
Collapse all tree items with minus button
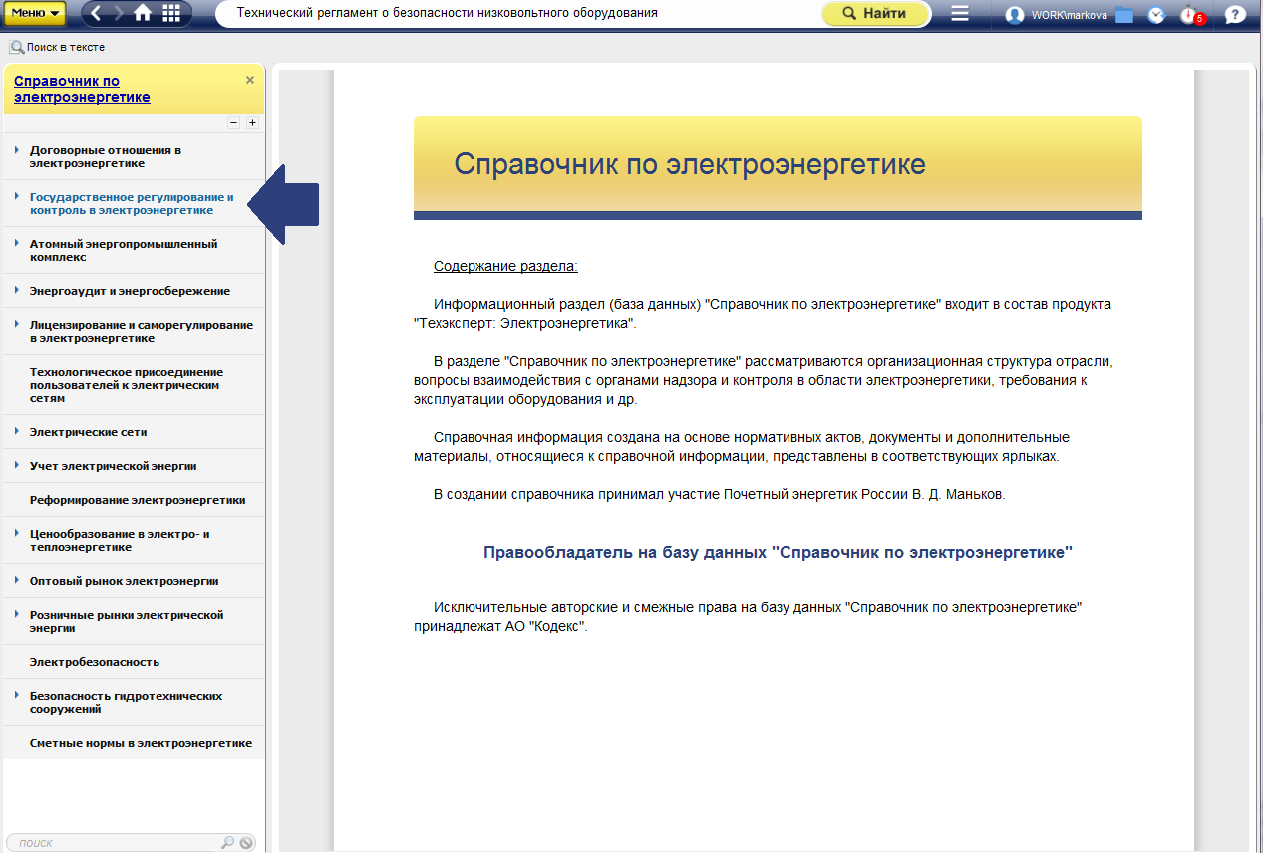pyautogui.click(x=233, y=122)
